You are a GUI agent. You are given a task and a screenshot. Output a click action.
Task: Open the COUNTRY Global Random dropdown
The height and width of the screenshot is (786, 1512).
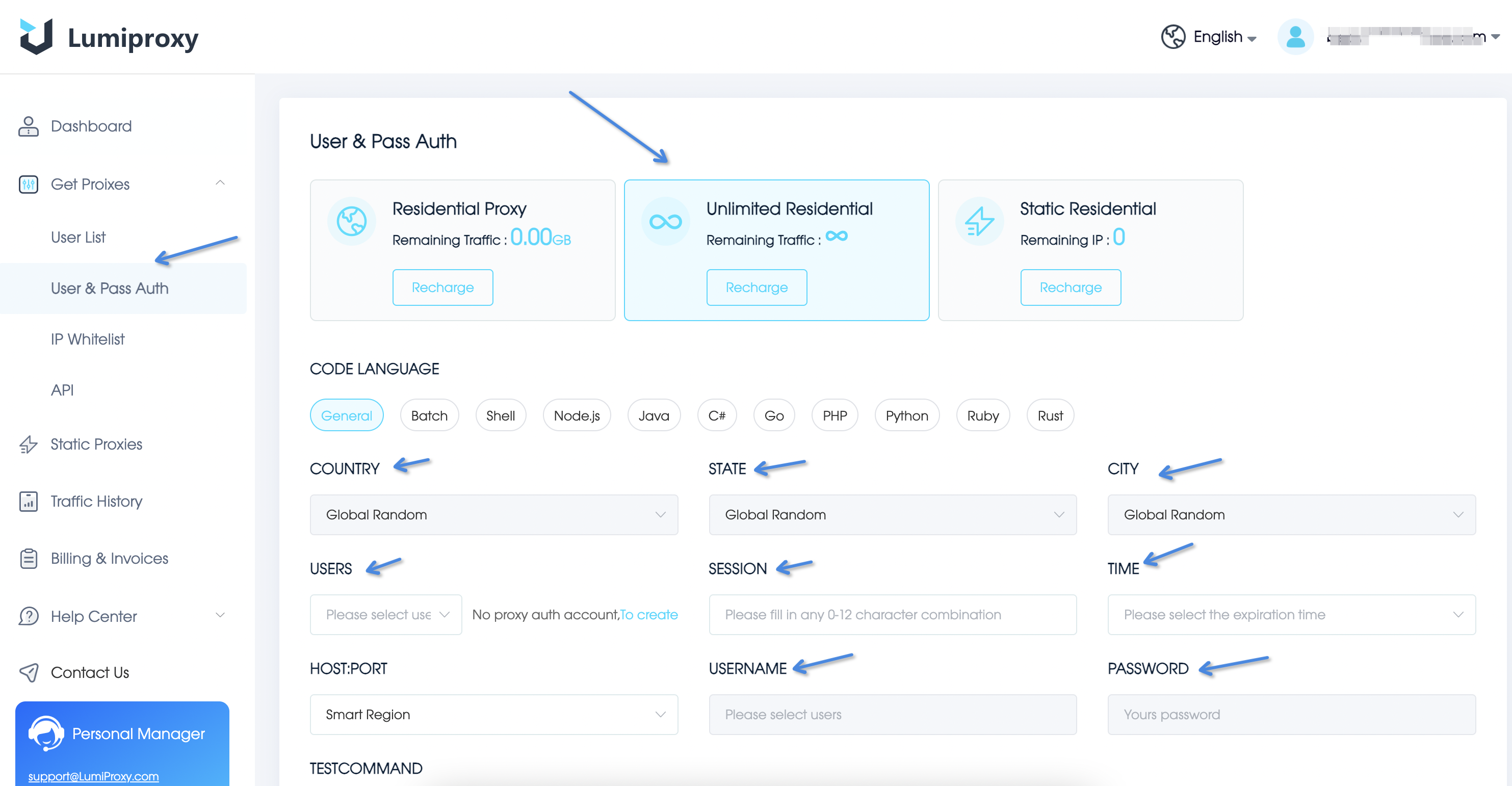[493, 515]
